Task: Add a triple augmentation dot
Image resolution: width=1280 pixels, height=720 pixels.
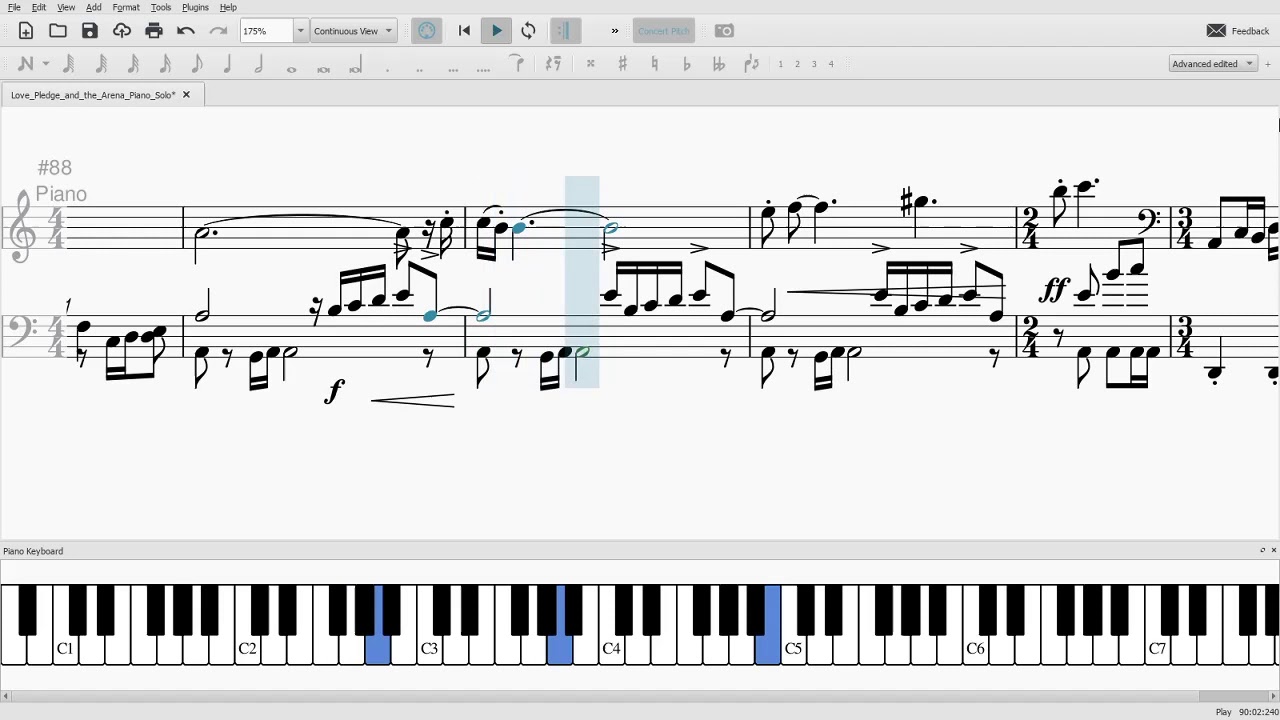Action: pos(453,68)
